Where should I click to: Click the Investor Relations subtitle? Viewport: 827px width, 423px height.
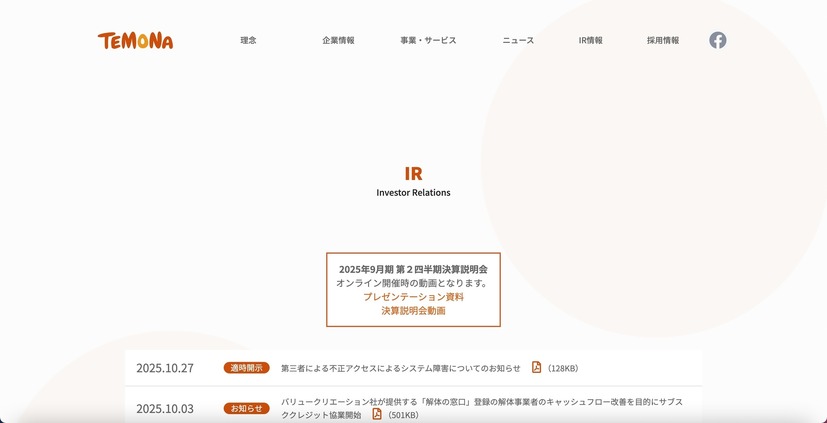tap(414, 193)
